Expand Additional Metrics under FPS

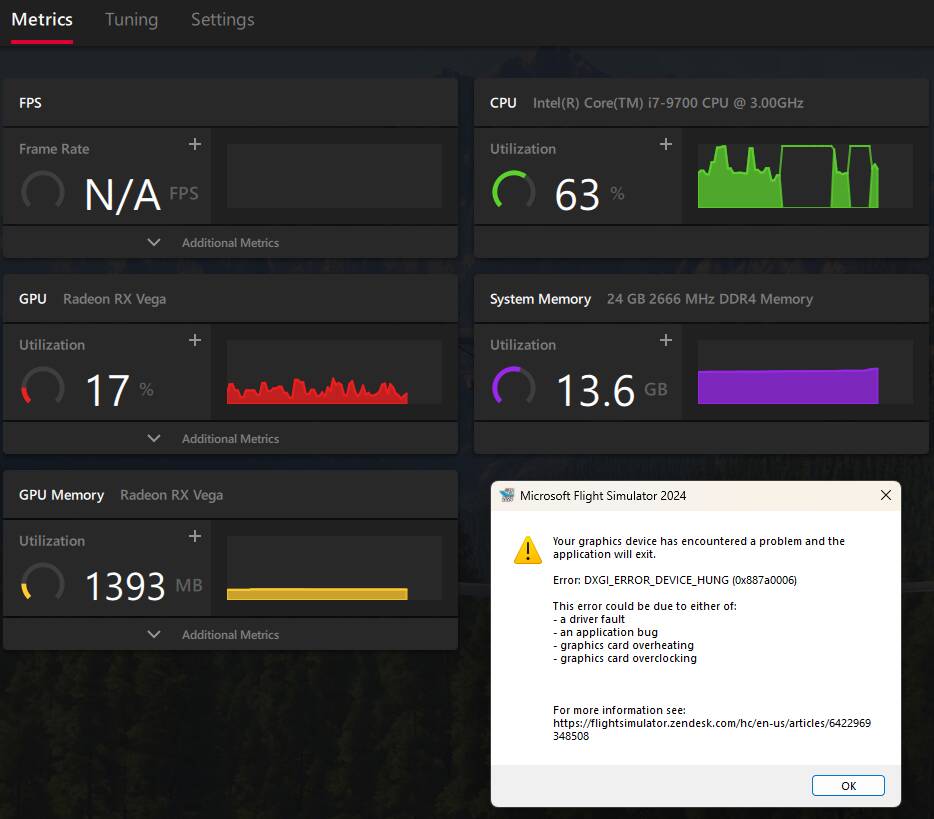click(231, 242)
